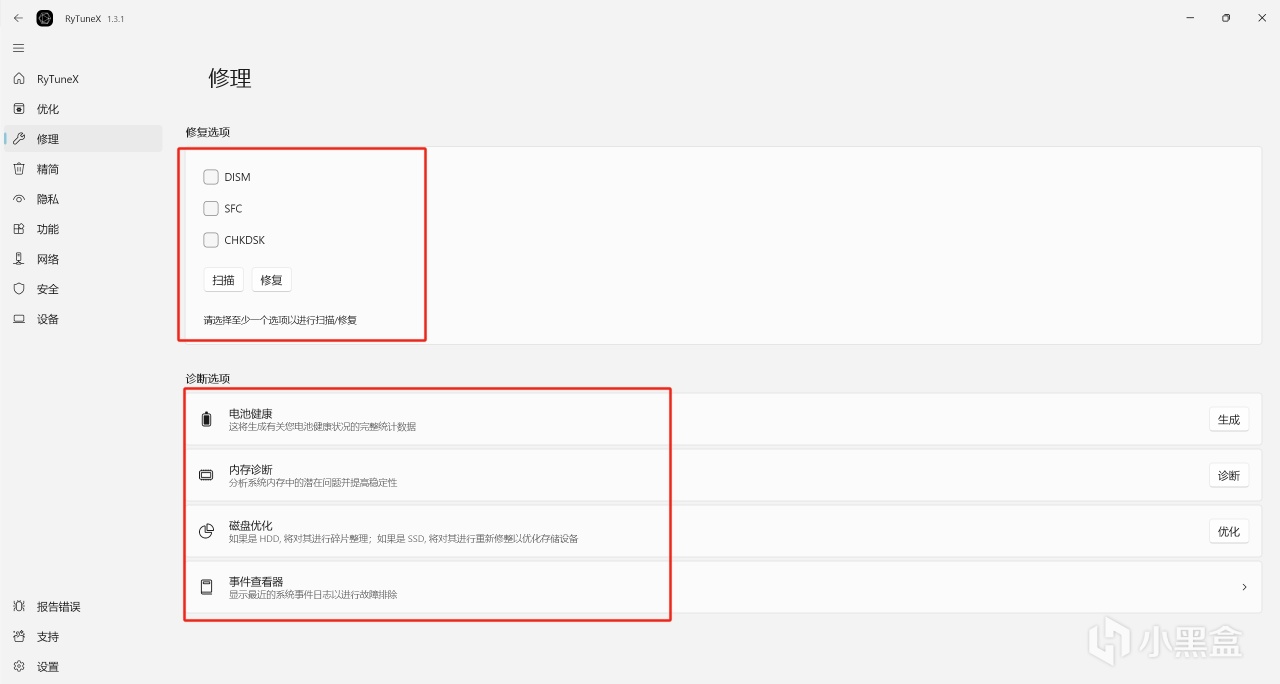Open the 优化 optimization icon in sidebar

[19, 109]
